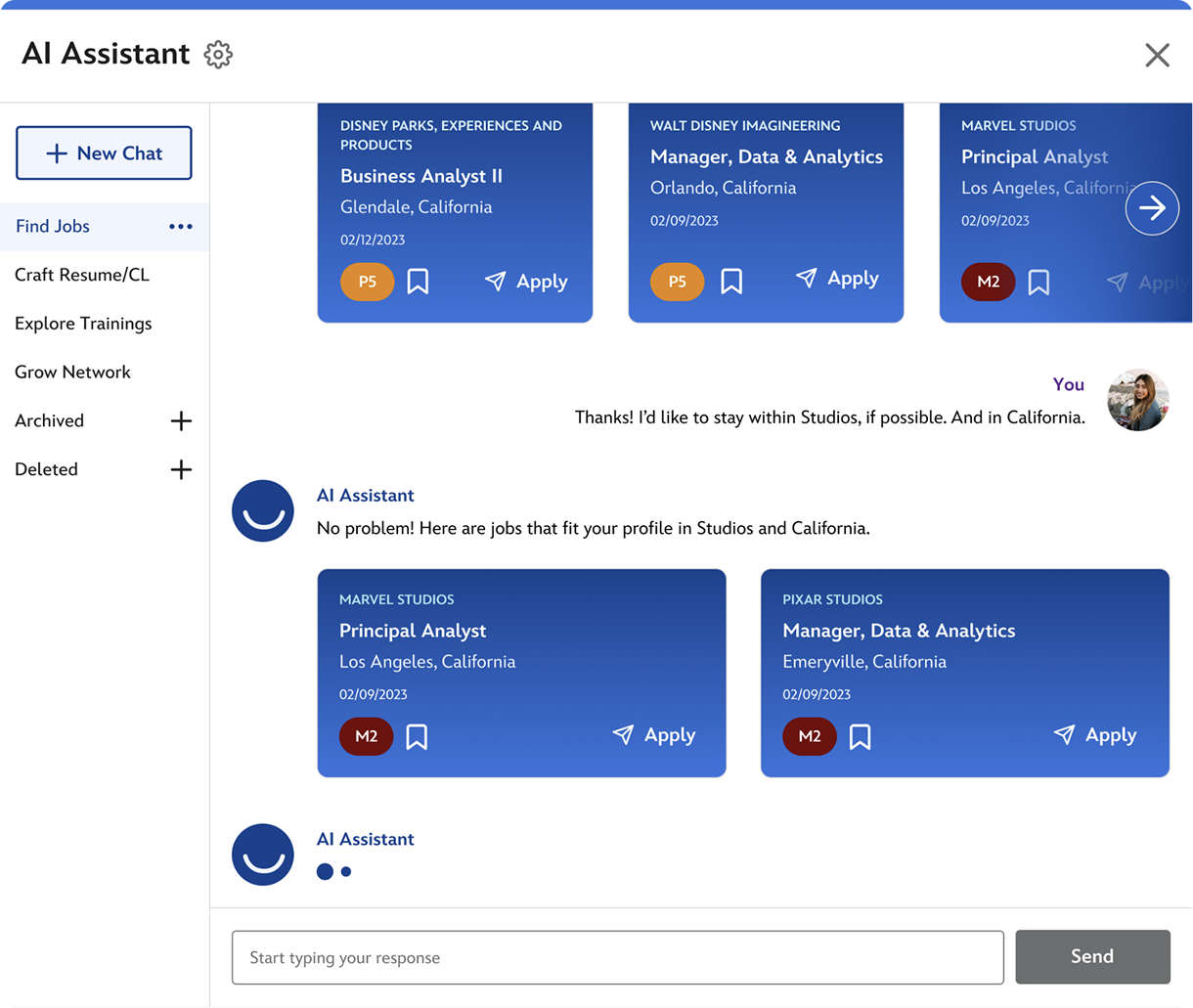Viewport: 1193px width, 1008px height.
Task: Open Find Jobs three-dot options menu
Action: (x=181, y=227)
